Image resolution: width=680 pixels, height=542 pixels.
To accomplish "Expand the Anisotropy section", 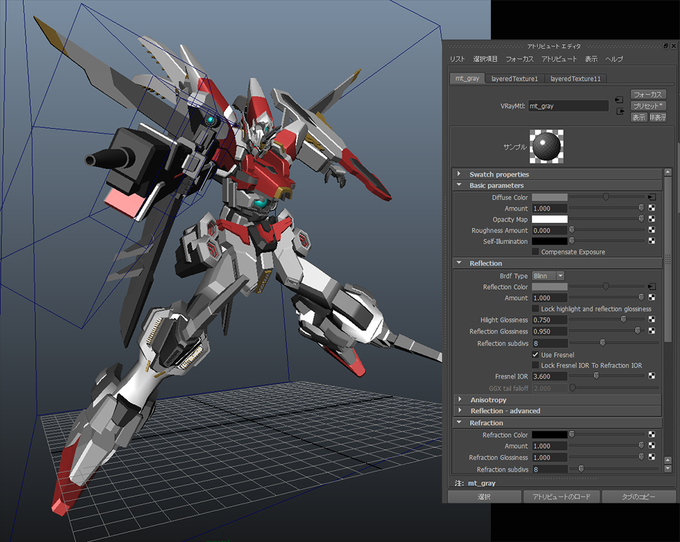I will point(460,399).
